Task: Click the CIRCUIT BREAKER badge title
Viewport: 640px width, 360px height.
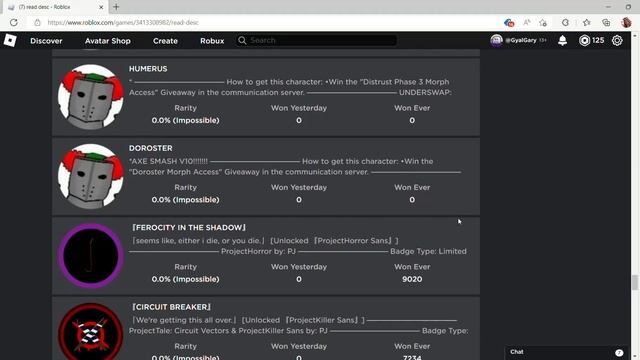Action: click(x=171, y=307)
